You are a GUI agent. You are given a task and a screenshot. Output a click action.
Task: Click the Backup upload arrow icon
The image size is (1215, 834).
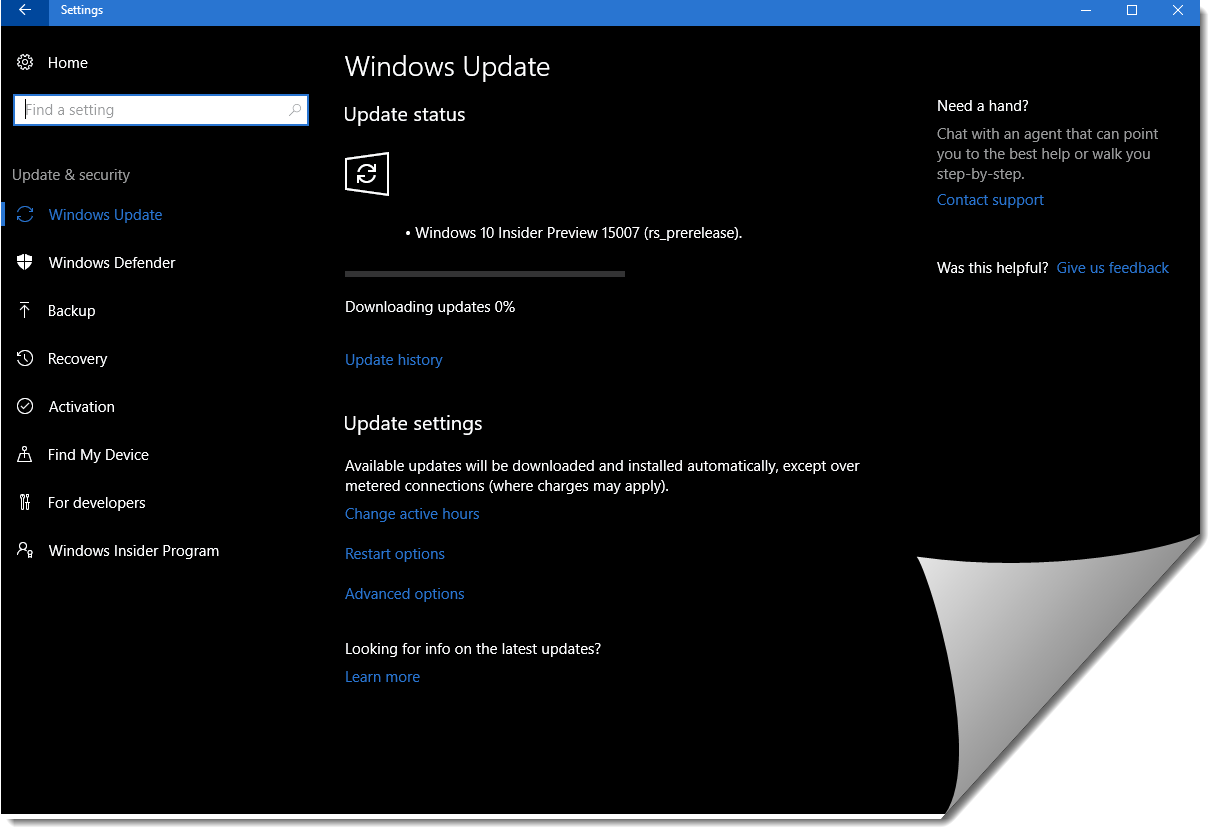click(25, 311)
